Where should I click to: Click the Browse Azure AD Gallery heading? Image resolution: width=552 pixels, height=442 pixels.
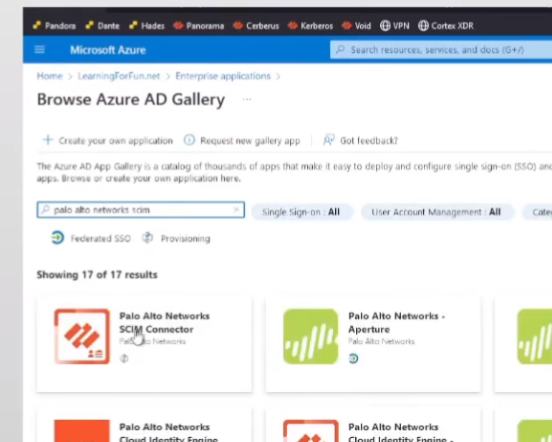(x=131, y=99)
